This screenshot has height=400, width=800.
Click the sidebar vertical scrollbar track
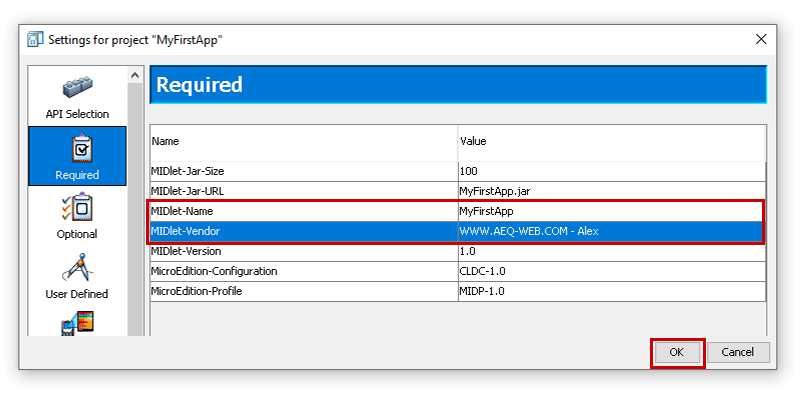pyautogui.click(x=135, y=209)
